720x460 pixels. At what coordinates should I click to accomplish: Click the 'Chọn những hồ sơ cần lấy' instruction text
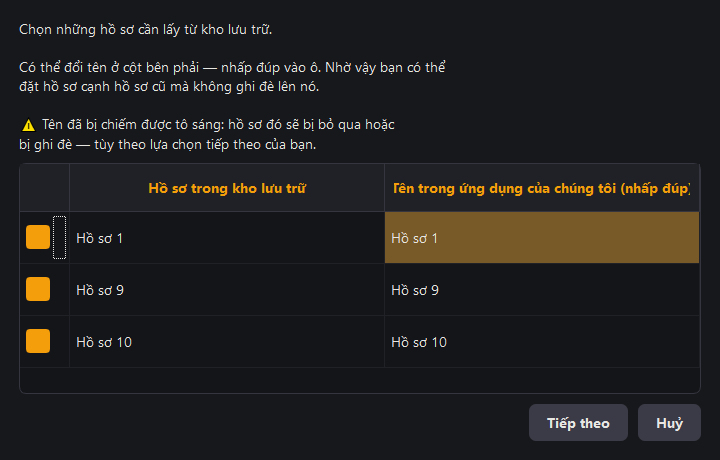click(146, 30)
